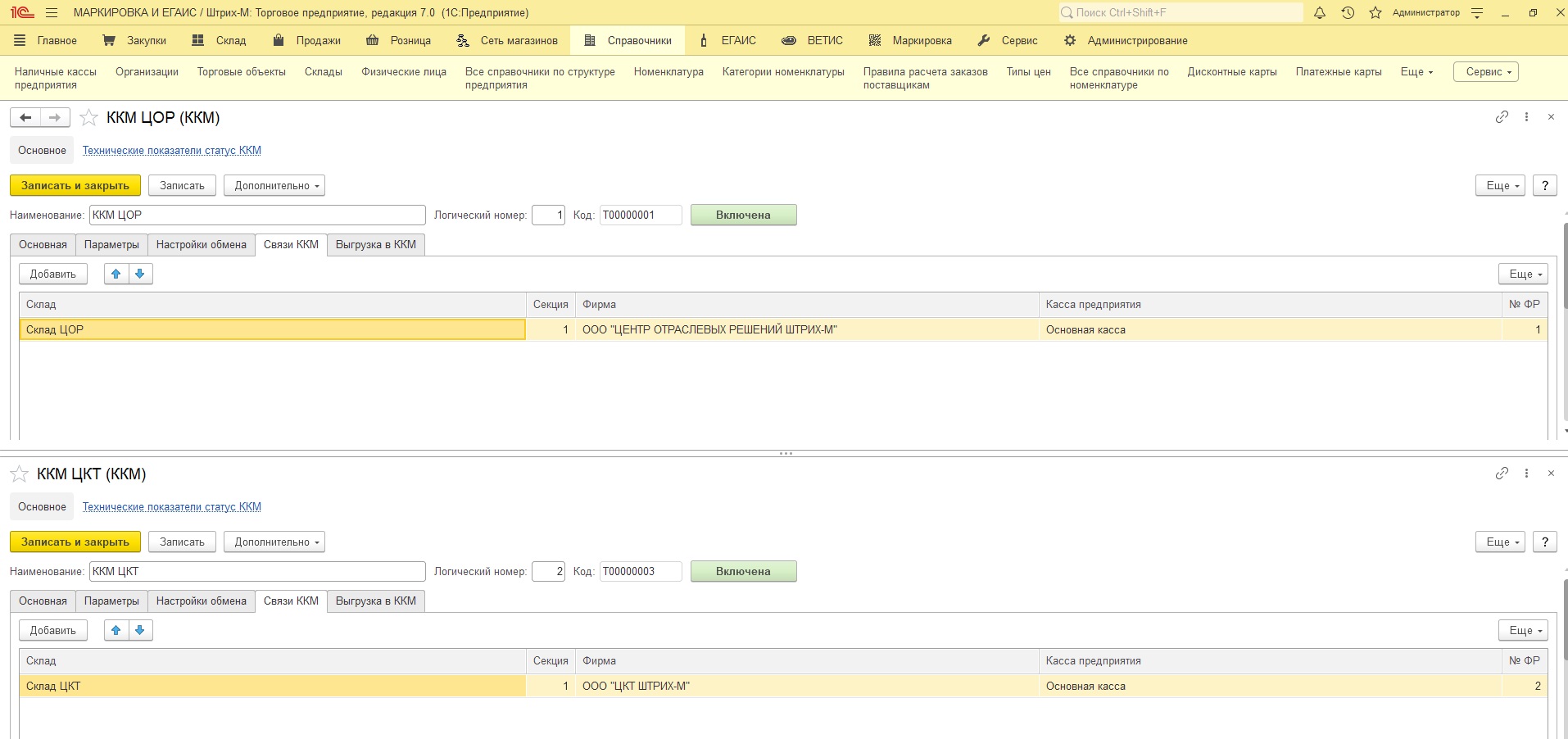Open Технические показатели статус ККМ link in ЦОР
This screenshot has height=739, width=1568.
point(172,151)
